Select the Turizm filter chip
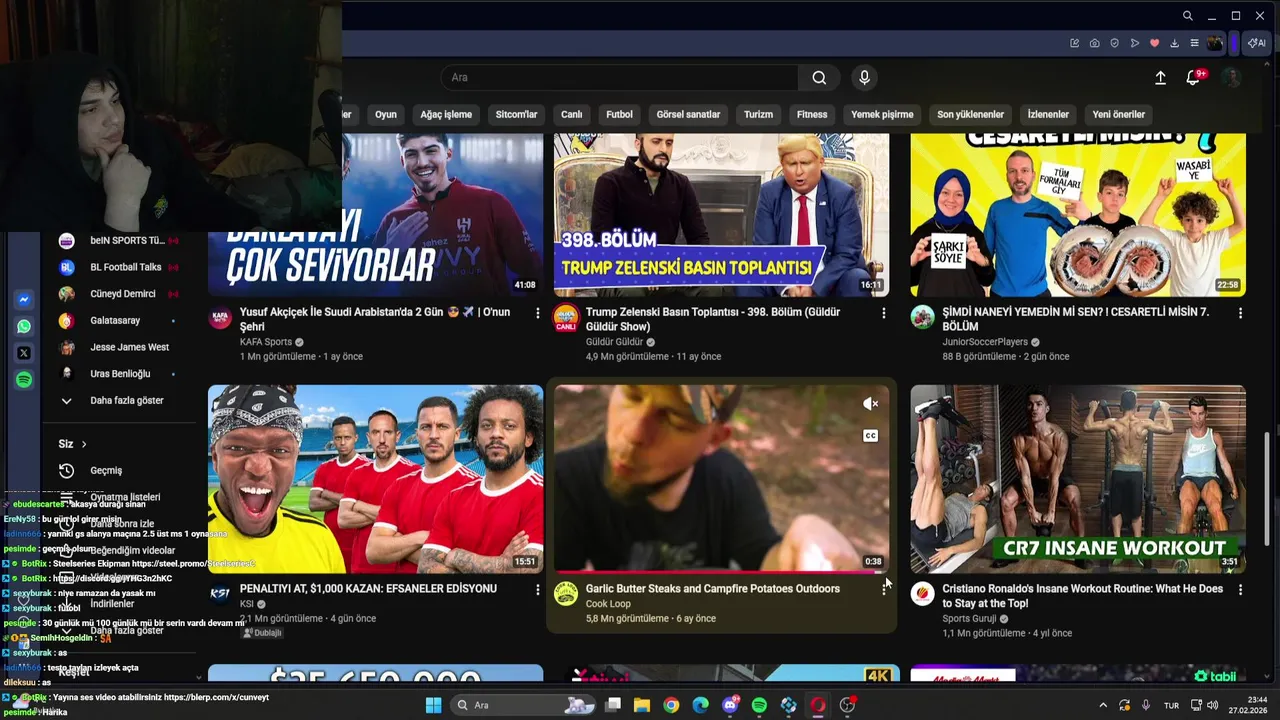Viewport: 1280px width, 720px height. [x=758, y=114]
